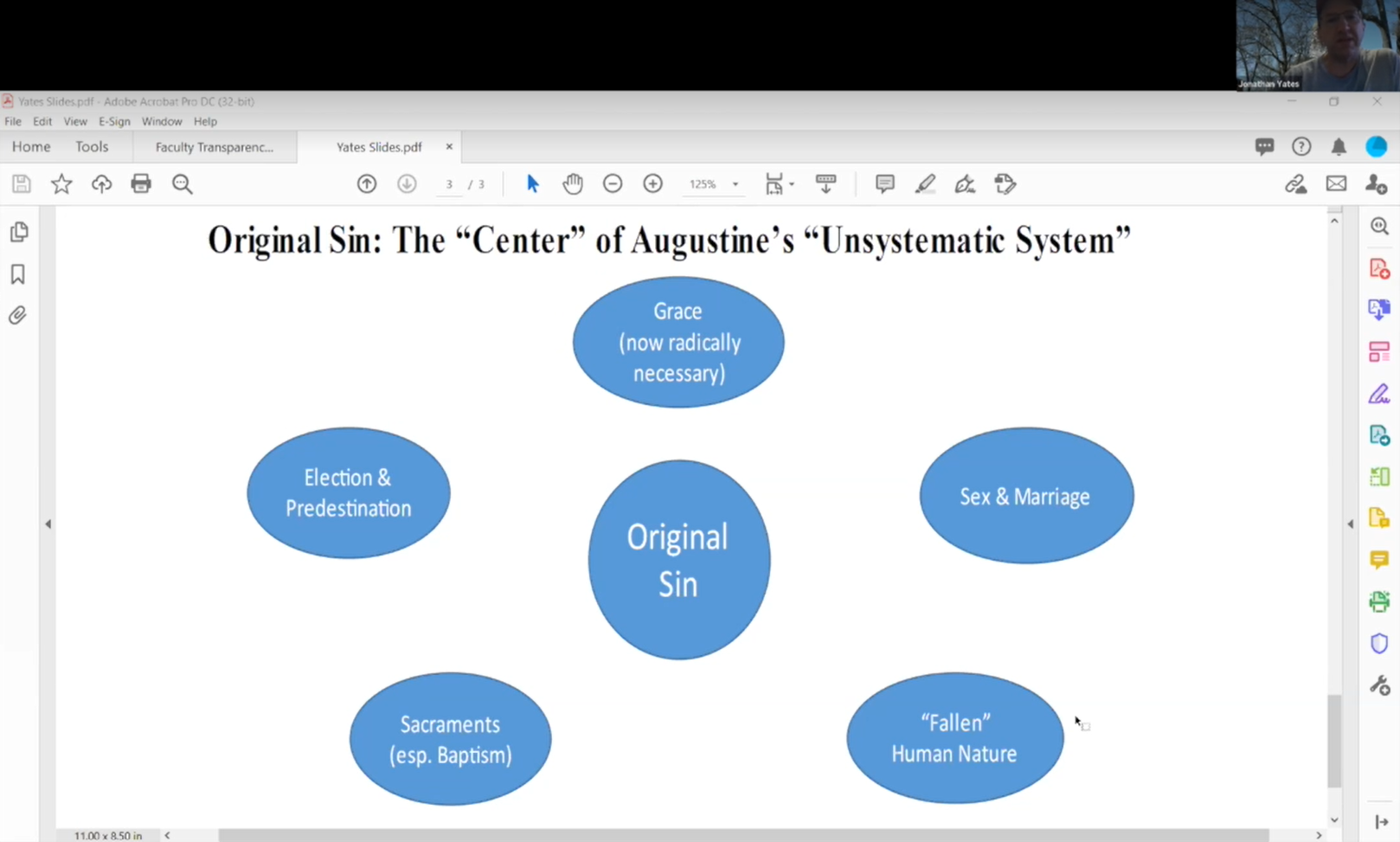Click the zoom in plus icon
This screenshot has width=1400, height=842.
652,183
